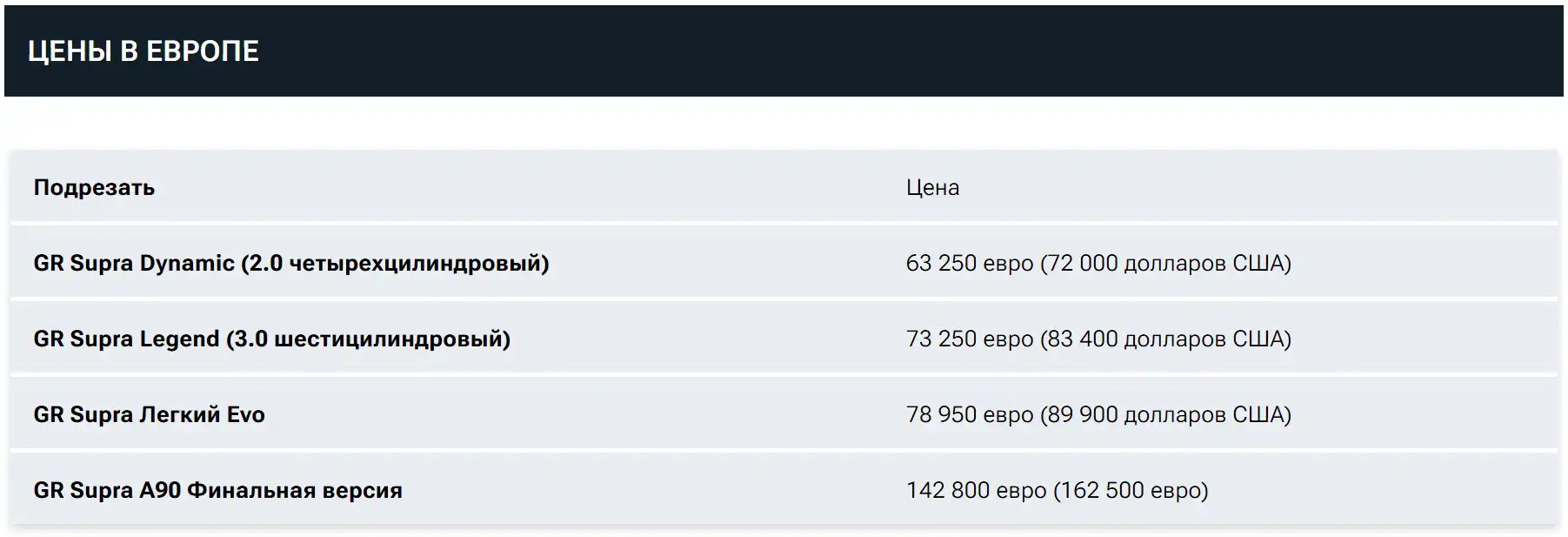Click the GR Supra Dynamic model name
1568x537 pixels.
[134, 263]
